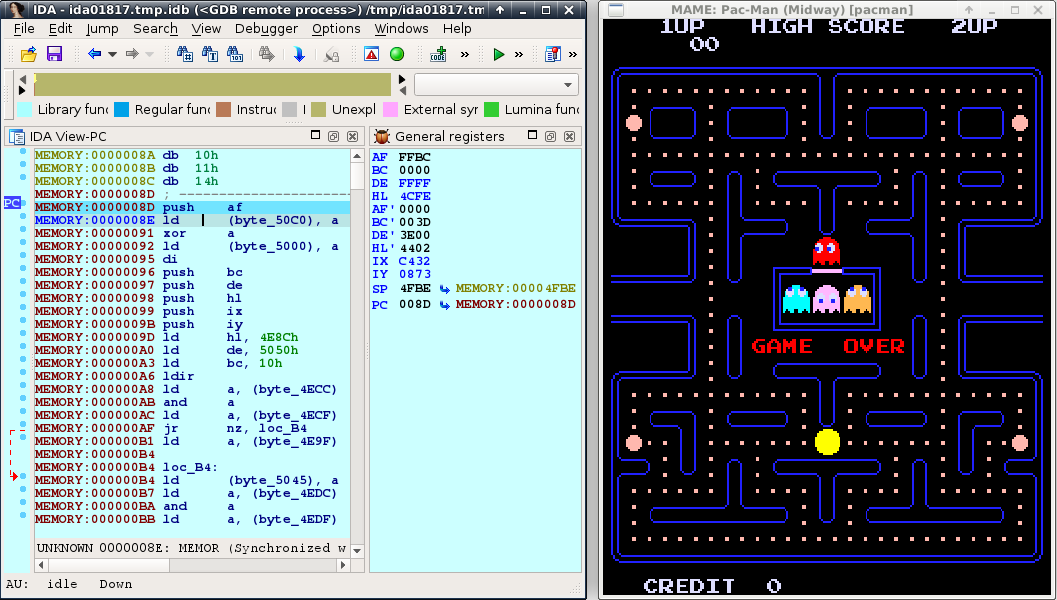Click the greyed search-next binoculars icon
1057x600 pixels.
[267, 55]
